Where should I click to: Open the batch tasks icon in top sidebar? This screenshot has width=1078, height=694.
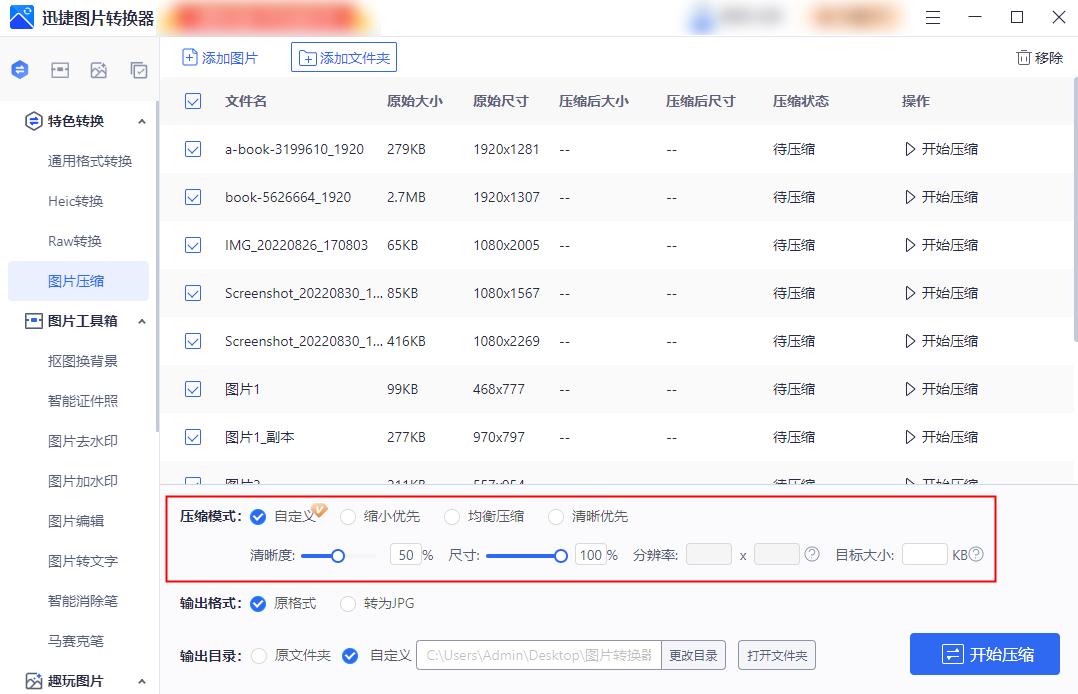(139, 70)
